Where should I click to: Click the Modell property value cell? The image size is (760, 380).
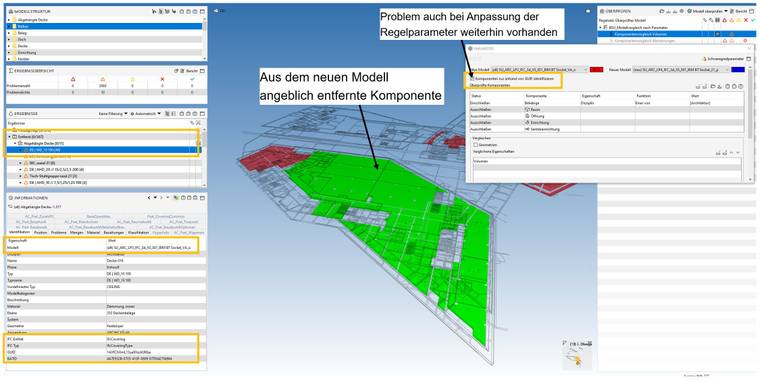point(155,247)
